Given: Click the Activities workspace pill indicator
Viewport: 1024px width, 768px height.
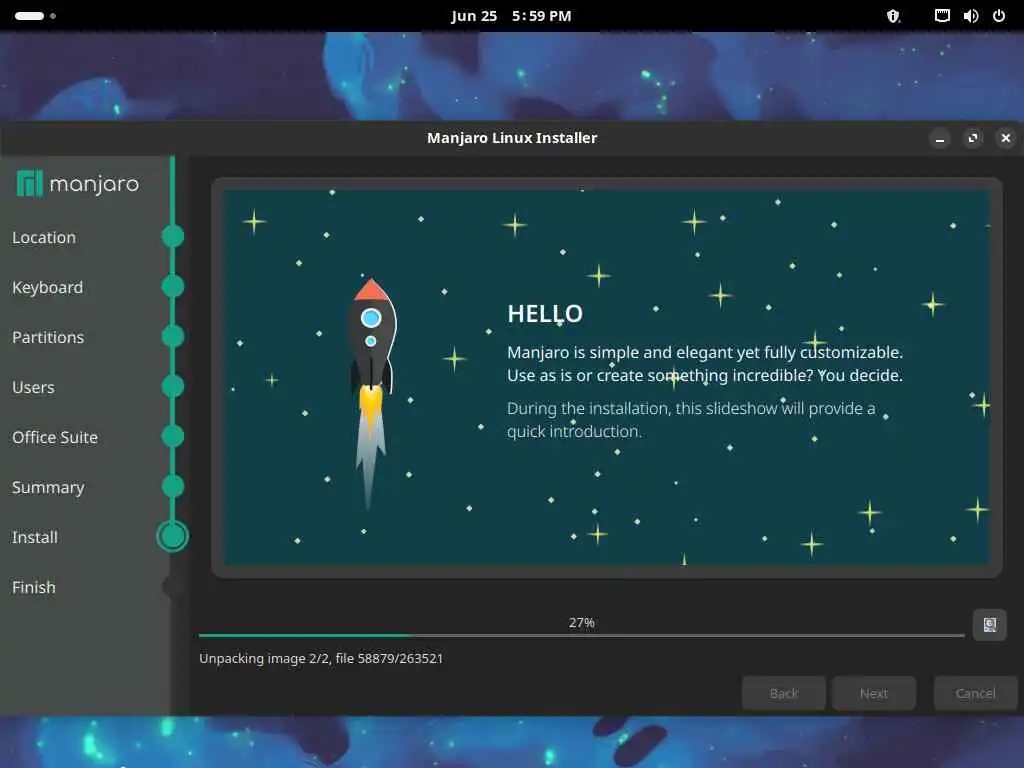Looking at the screenshot, I should click(29, 16).
